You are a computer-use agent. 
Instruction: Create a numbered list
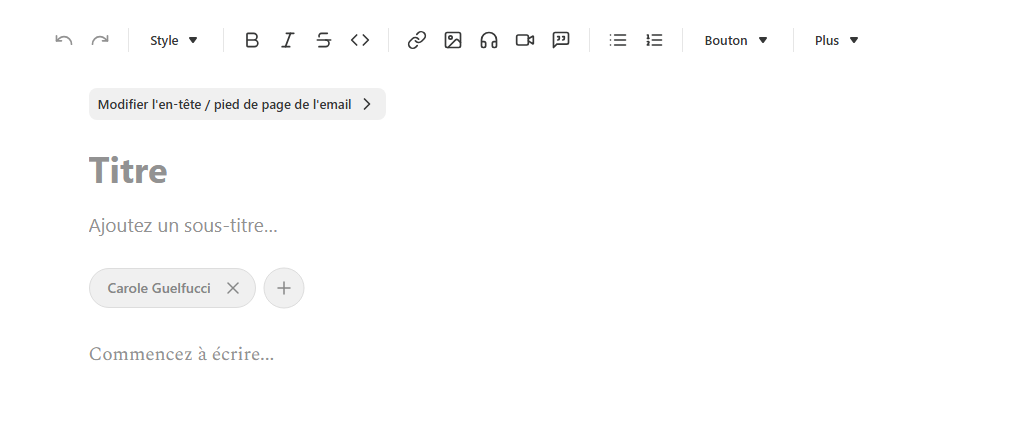[x=654, y=40]
